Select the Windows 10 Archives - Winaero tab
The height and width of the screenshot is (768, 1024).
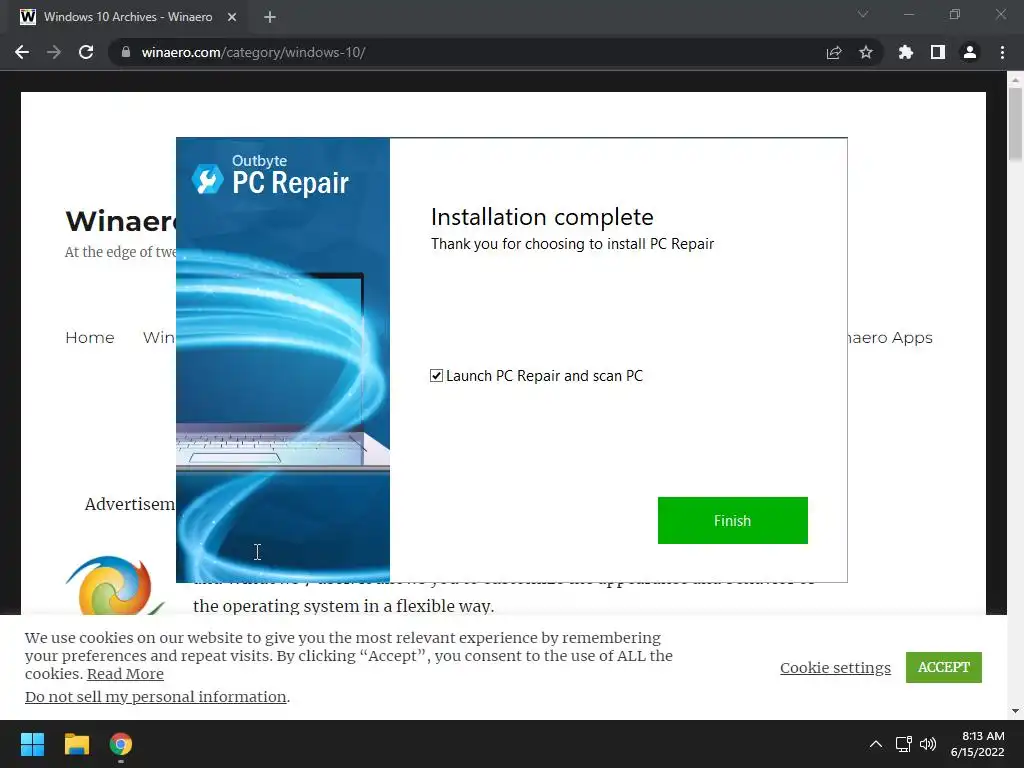127,17
